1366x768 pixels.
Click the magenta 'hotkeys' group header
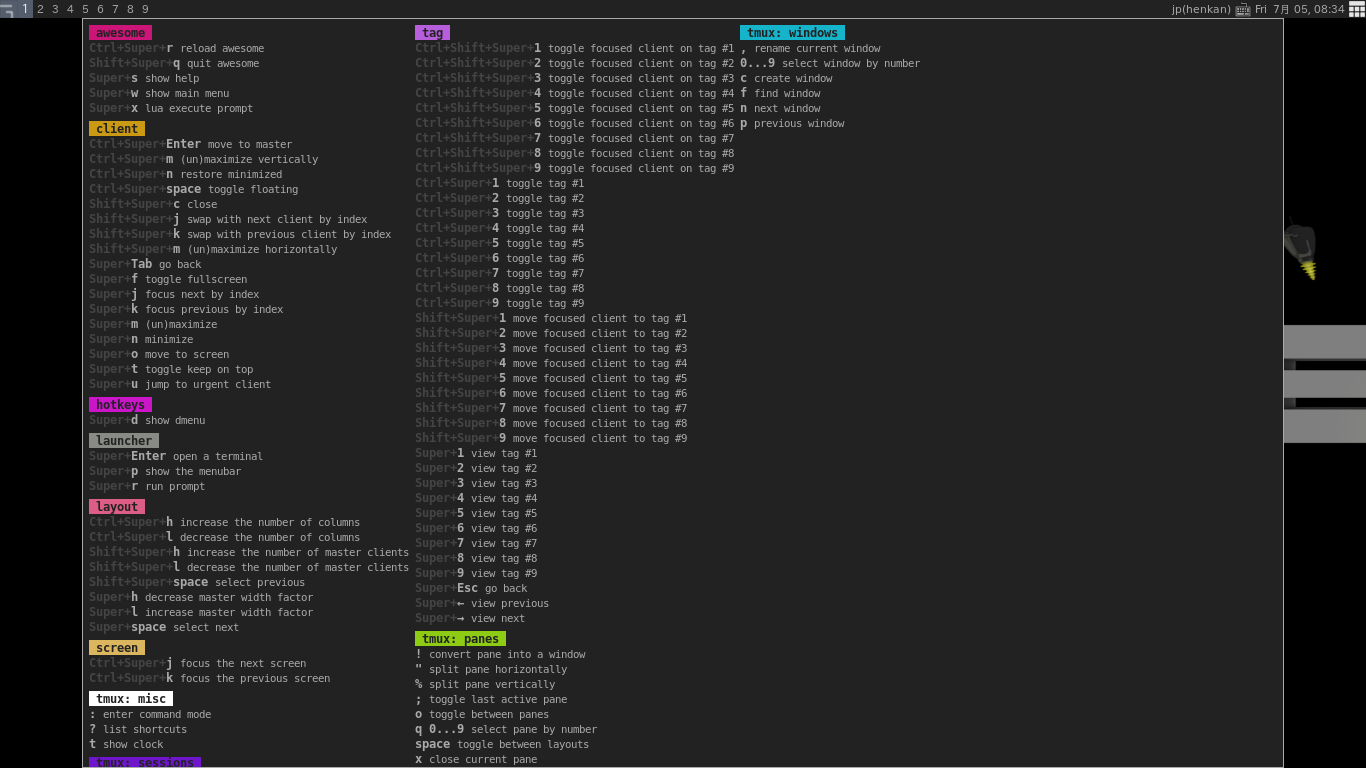pos(120,405)
